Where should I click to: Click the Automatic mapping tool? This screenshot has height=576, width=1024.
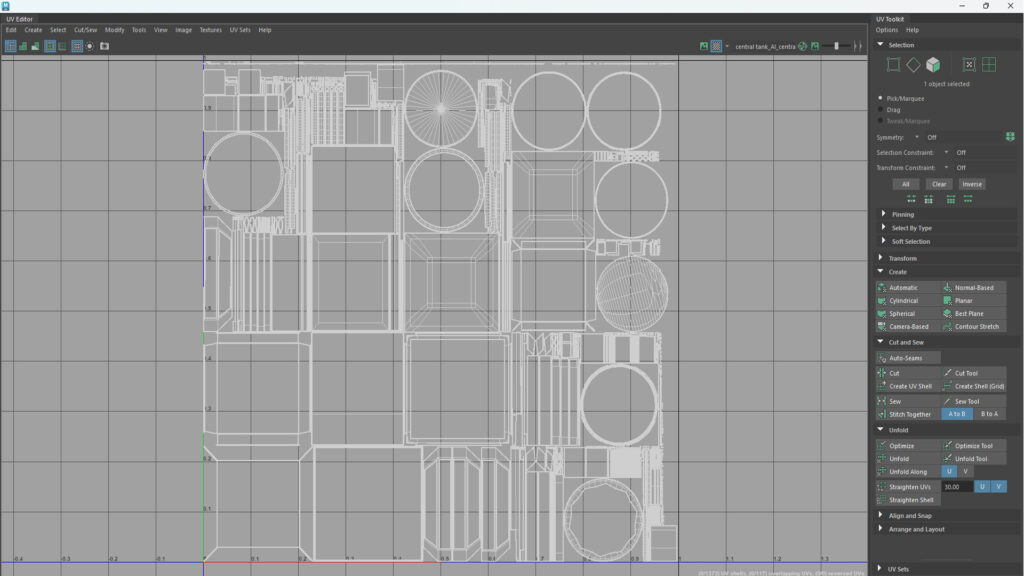pos(908,287)
